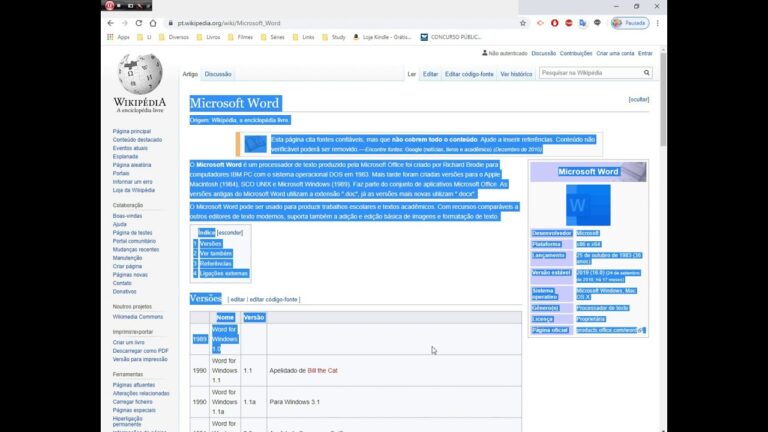
Task: Jump to Referências in the index
Action: 216,264
